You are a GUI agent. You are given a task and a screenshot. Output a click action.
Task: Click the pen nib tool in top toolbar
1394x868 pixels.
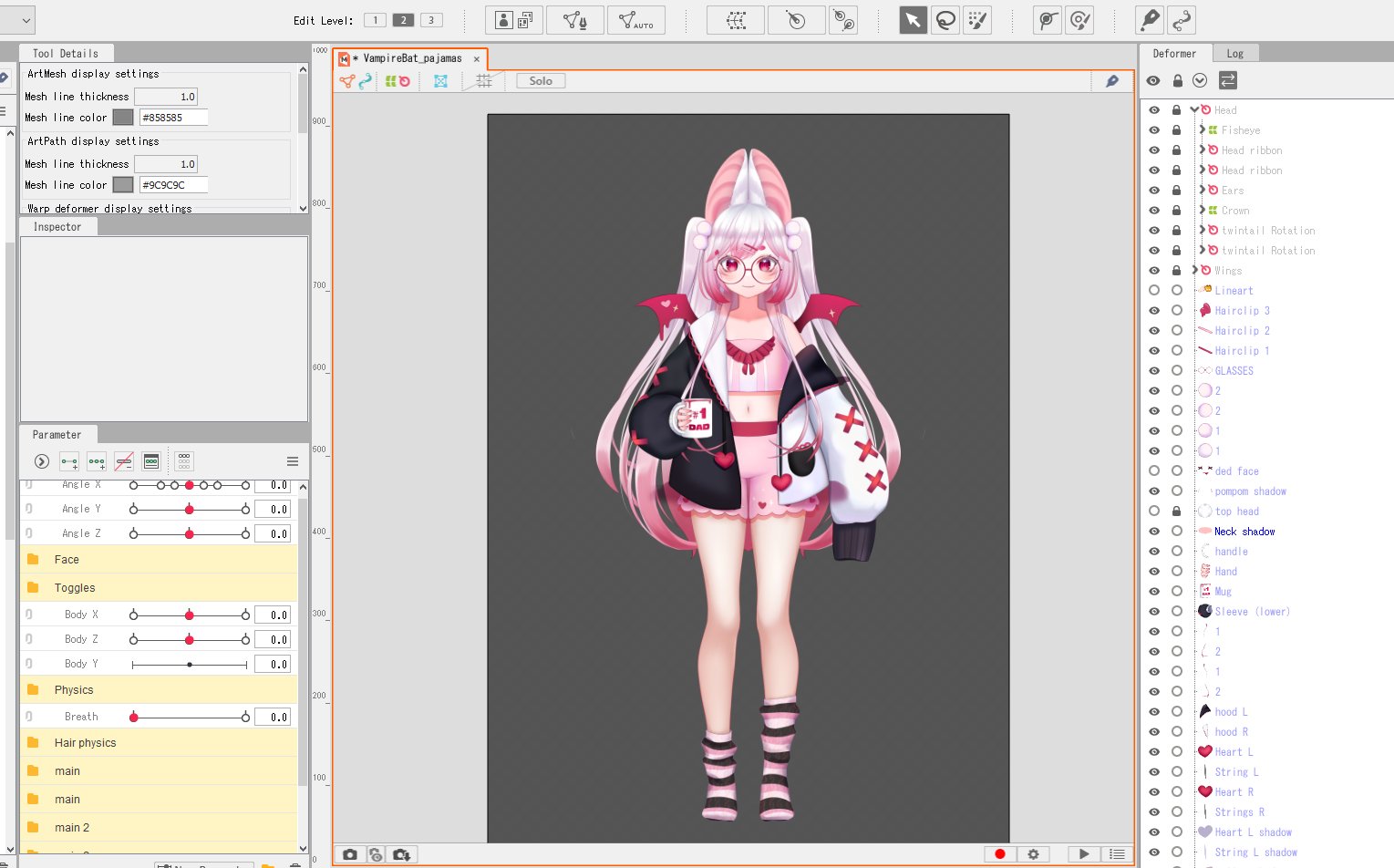click(x=1150, y=20)
